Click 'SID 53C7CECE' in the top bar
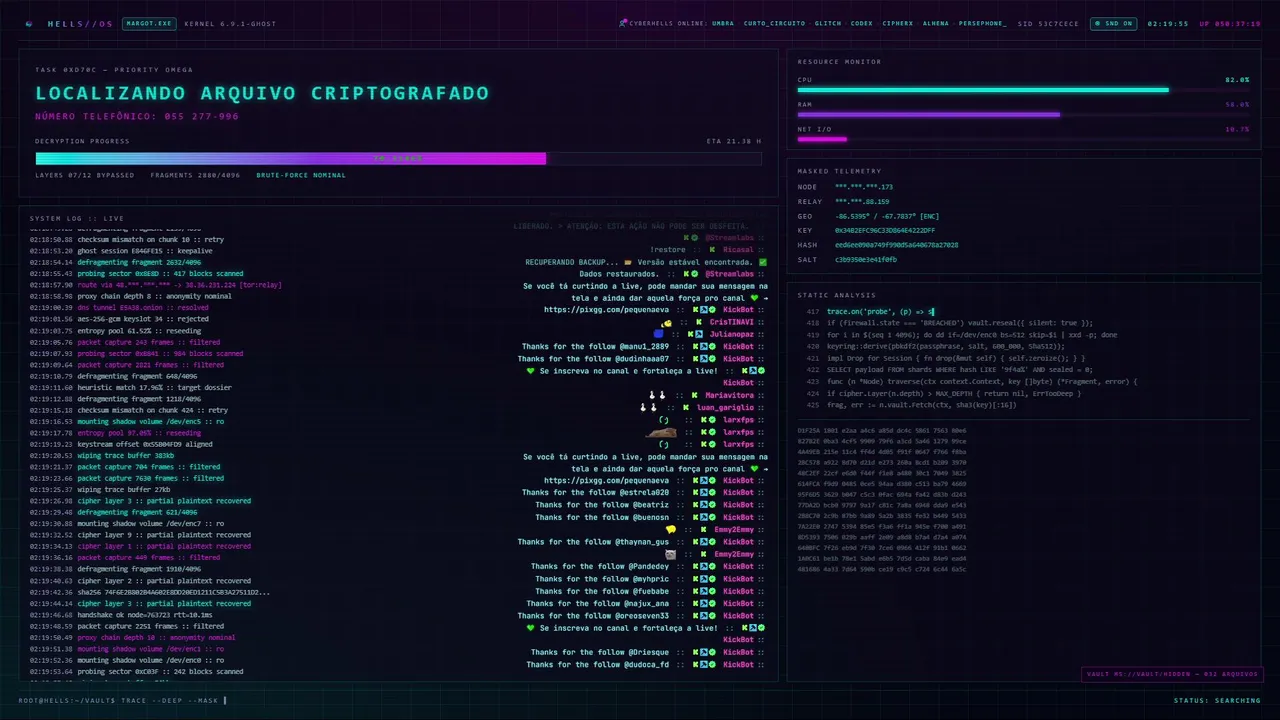The image size is (1280, 720). pos(1048,23)
